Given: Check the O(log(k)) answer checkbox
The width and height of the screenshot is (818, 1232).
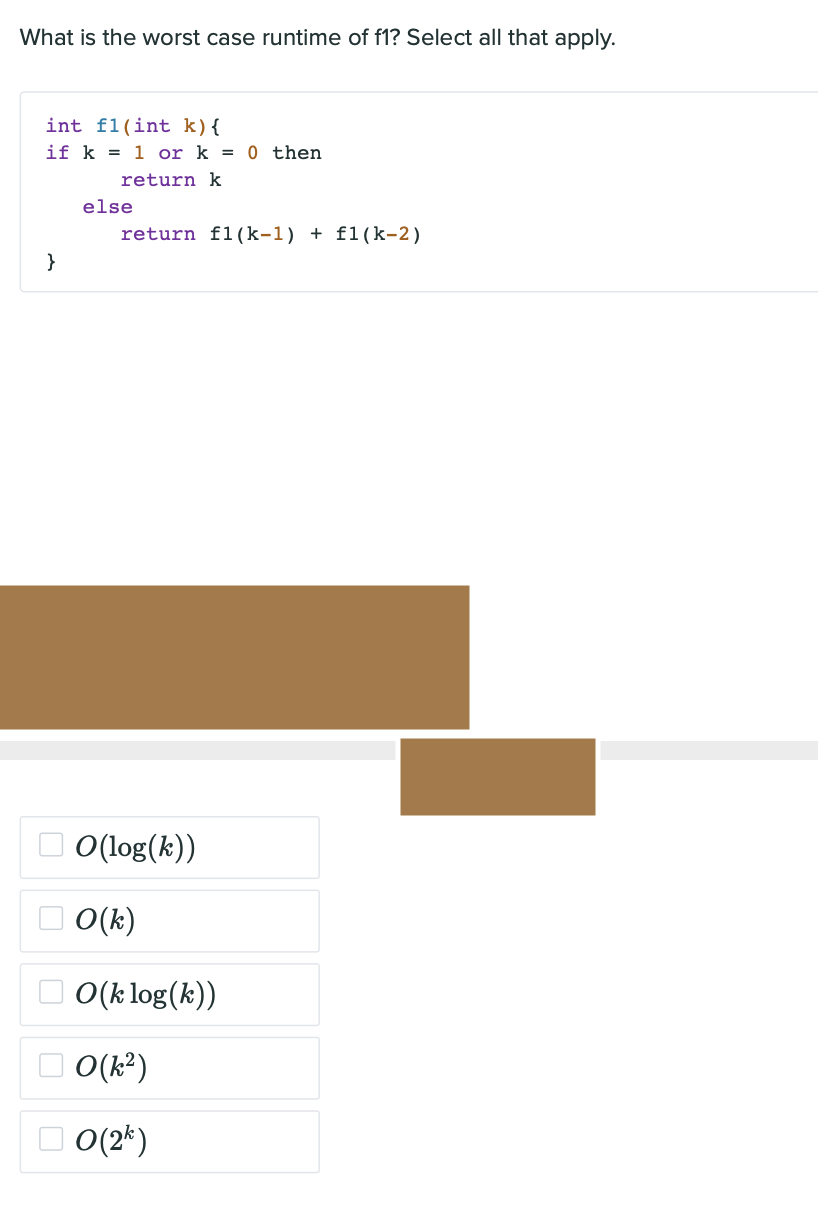Looking at the screenshot, I should [51, 845].
